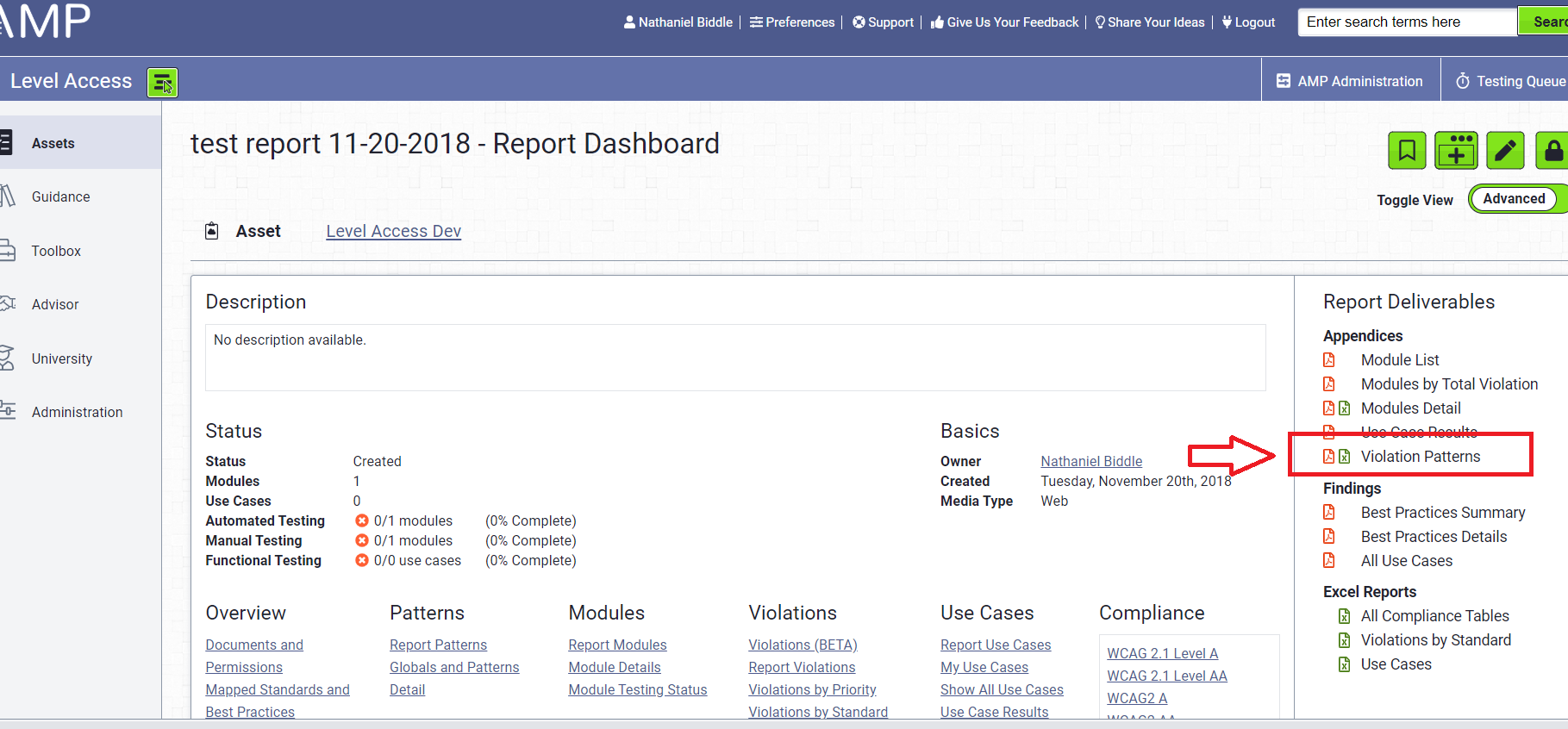Log out via the Logout link
1568x729 pixels.
tap(1248, 22)
